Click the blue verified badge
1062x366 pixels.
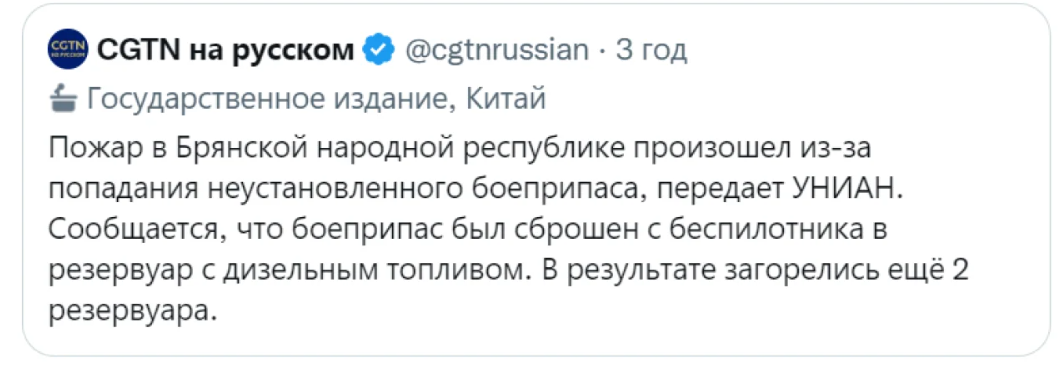(x=380, y=50)
